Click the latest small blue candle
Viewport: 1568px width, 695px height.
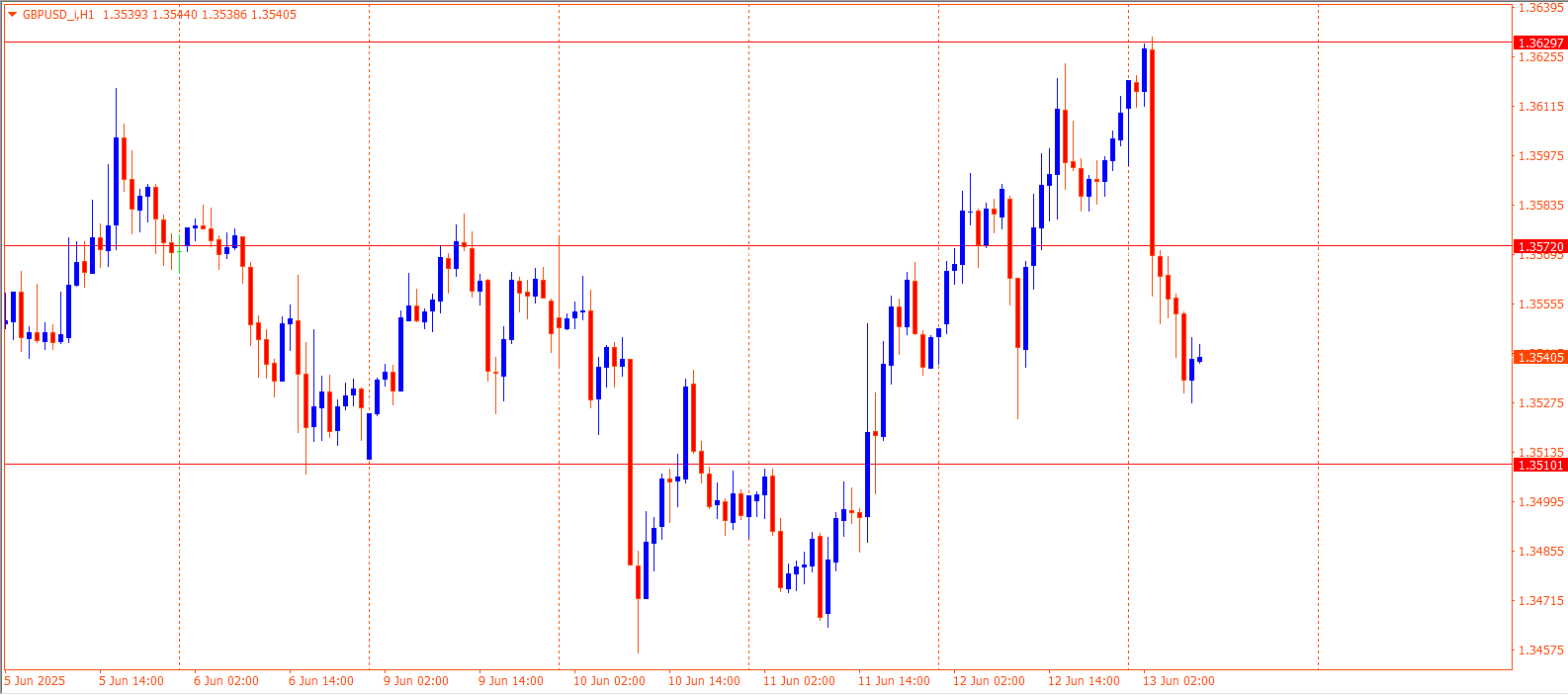[1199, 360]
